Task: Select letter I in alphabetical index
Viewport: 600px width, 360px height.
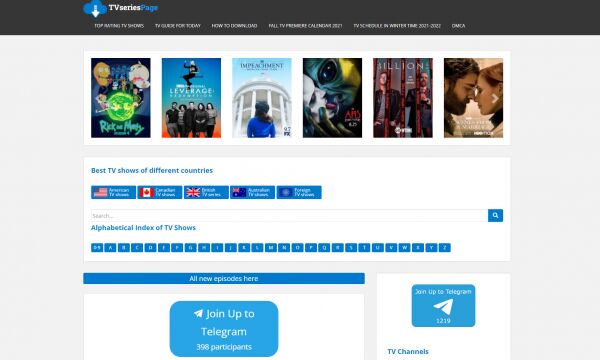Action: pyautogui.click(x=217, y=248)
